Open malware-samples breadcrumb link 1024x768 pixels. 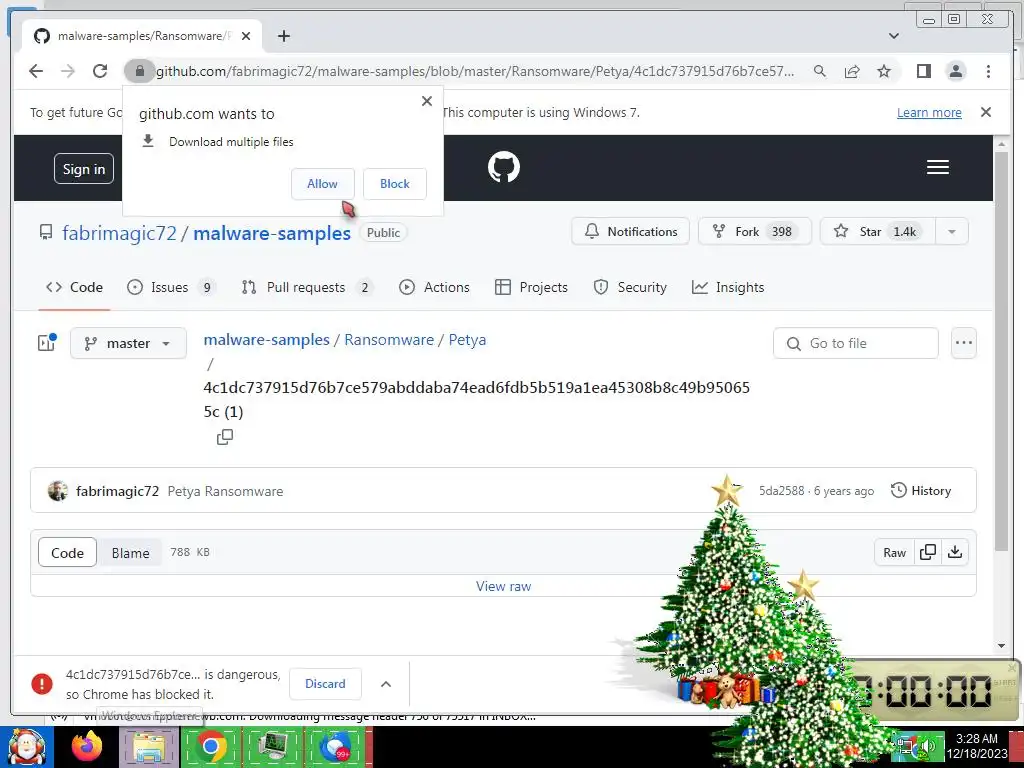pos(266,340)
